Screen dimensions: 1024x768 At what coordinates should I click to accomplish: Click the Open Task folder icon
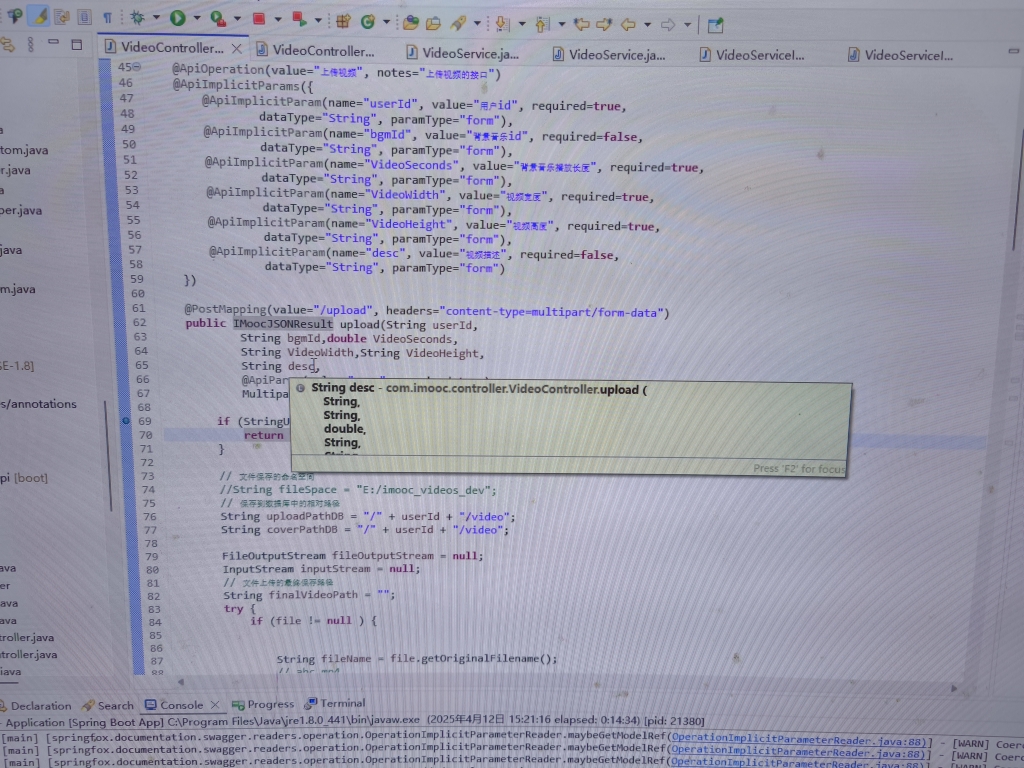pos(434,24)
